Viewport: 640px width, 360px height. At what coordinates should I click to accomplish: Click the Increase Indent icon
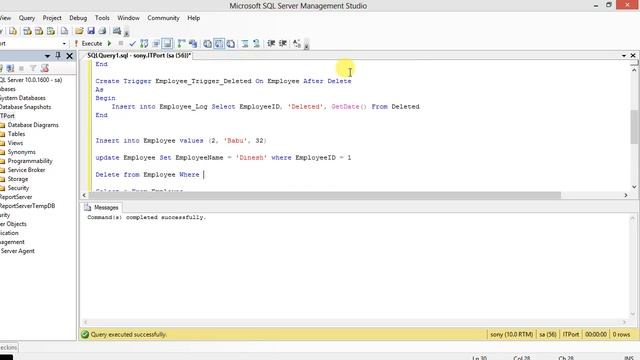point(282,43)
